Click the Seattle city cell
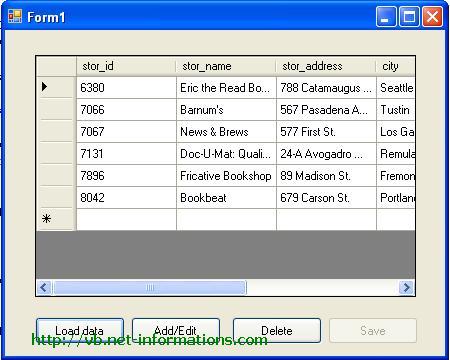Screen dimensions: 450x360 pyautogui.click(x=396, y=88)
